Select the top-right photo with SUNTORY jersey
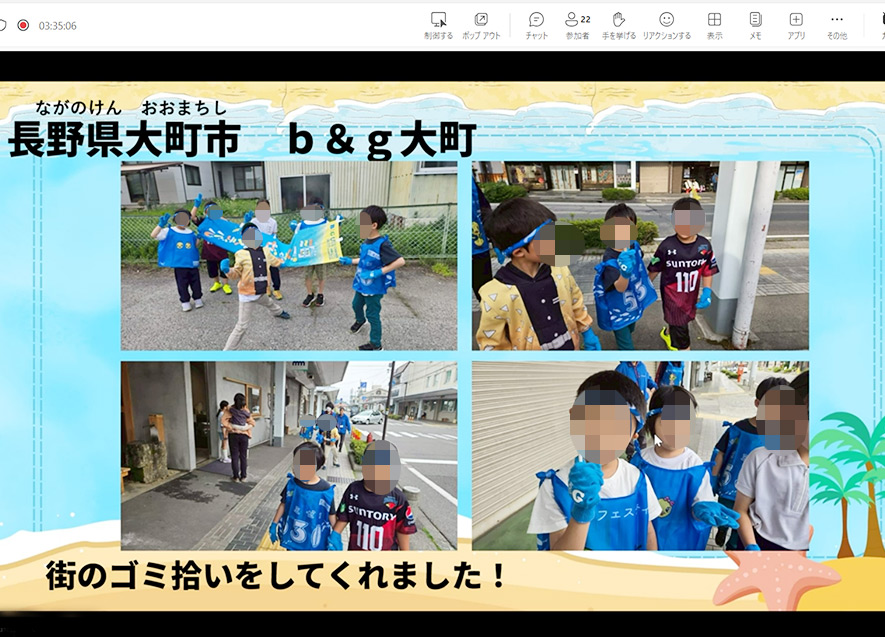The height and width of the screenshot is (637, 885). pos(640,255)
